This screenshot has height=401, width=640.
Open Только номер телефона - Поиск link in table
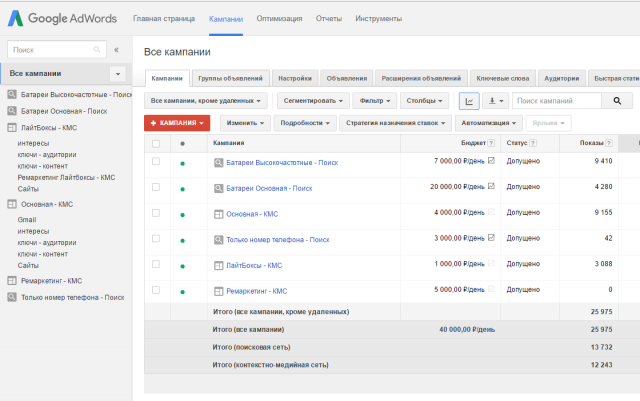click(278, 240)
